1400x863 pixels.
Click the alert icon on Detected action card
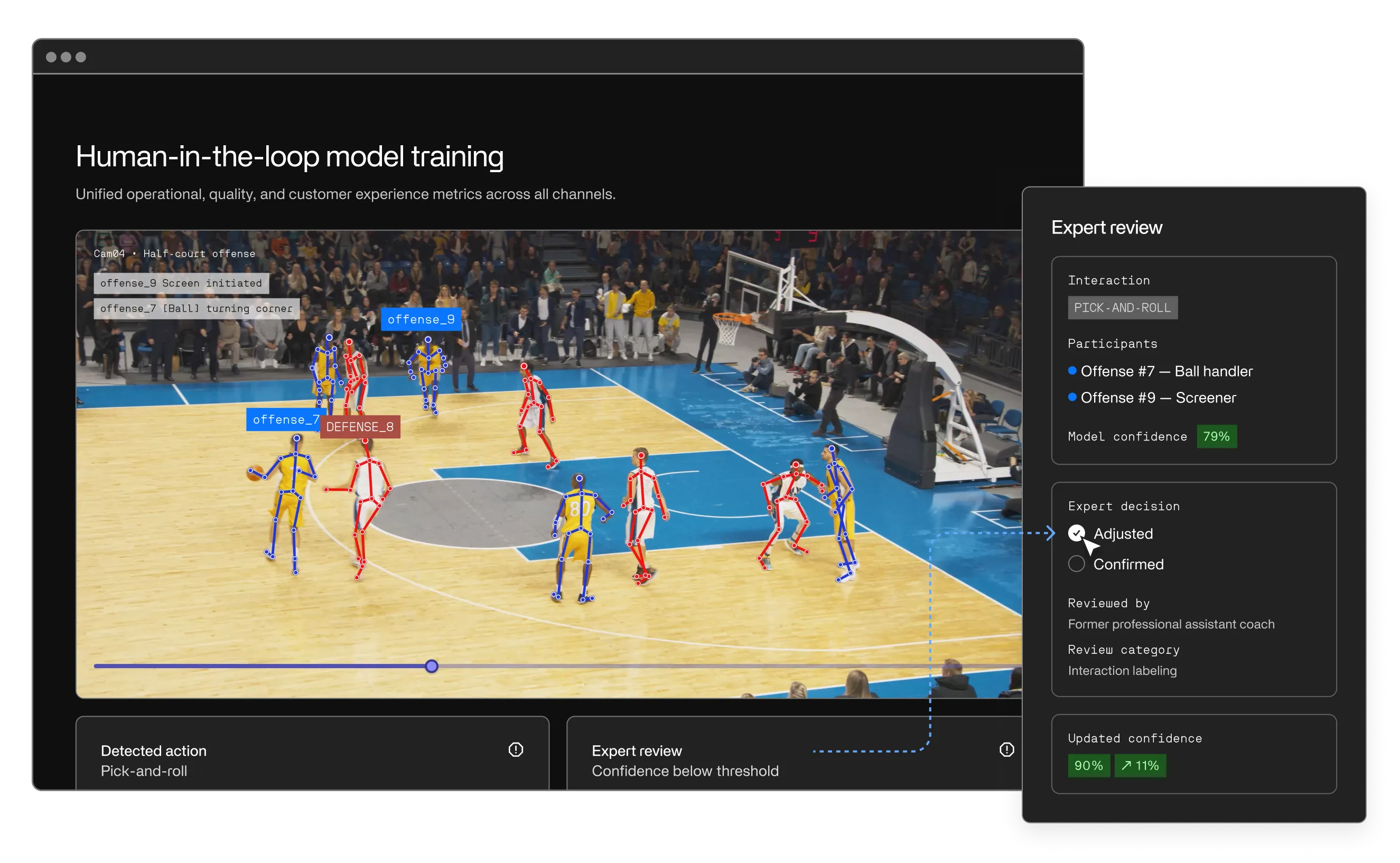516,749
